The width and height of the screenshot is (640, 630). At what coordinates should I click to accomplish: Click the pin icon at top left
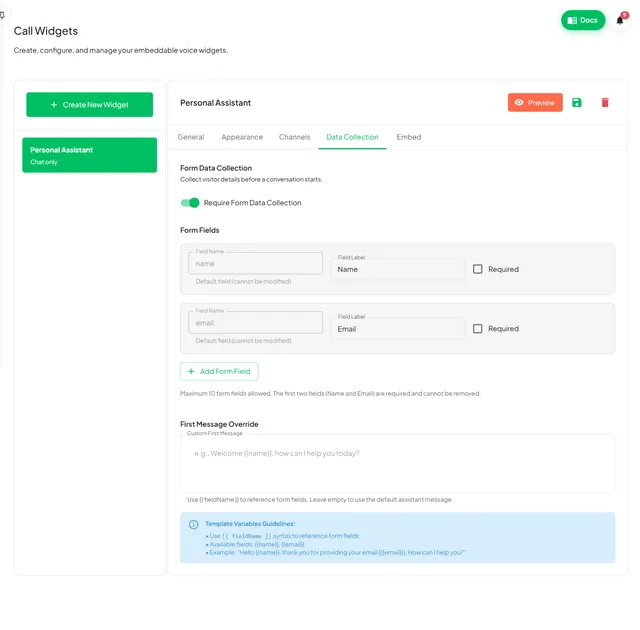pos(2,16)
